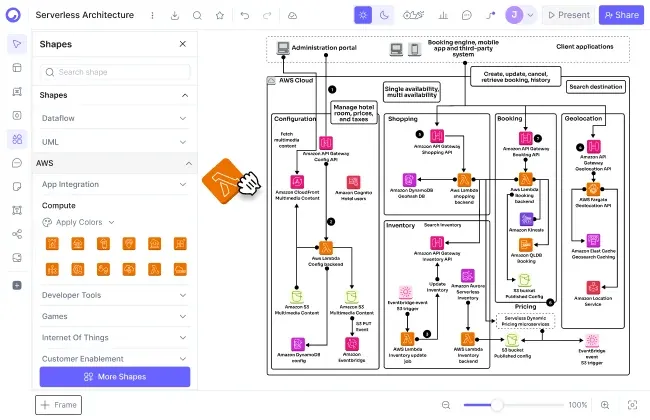
Task: Redo the last undone action
Action: (x=267, y=15)
